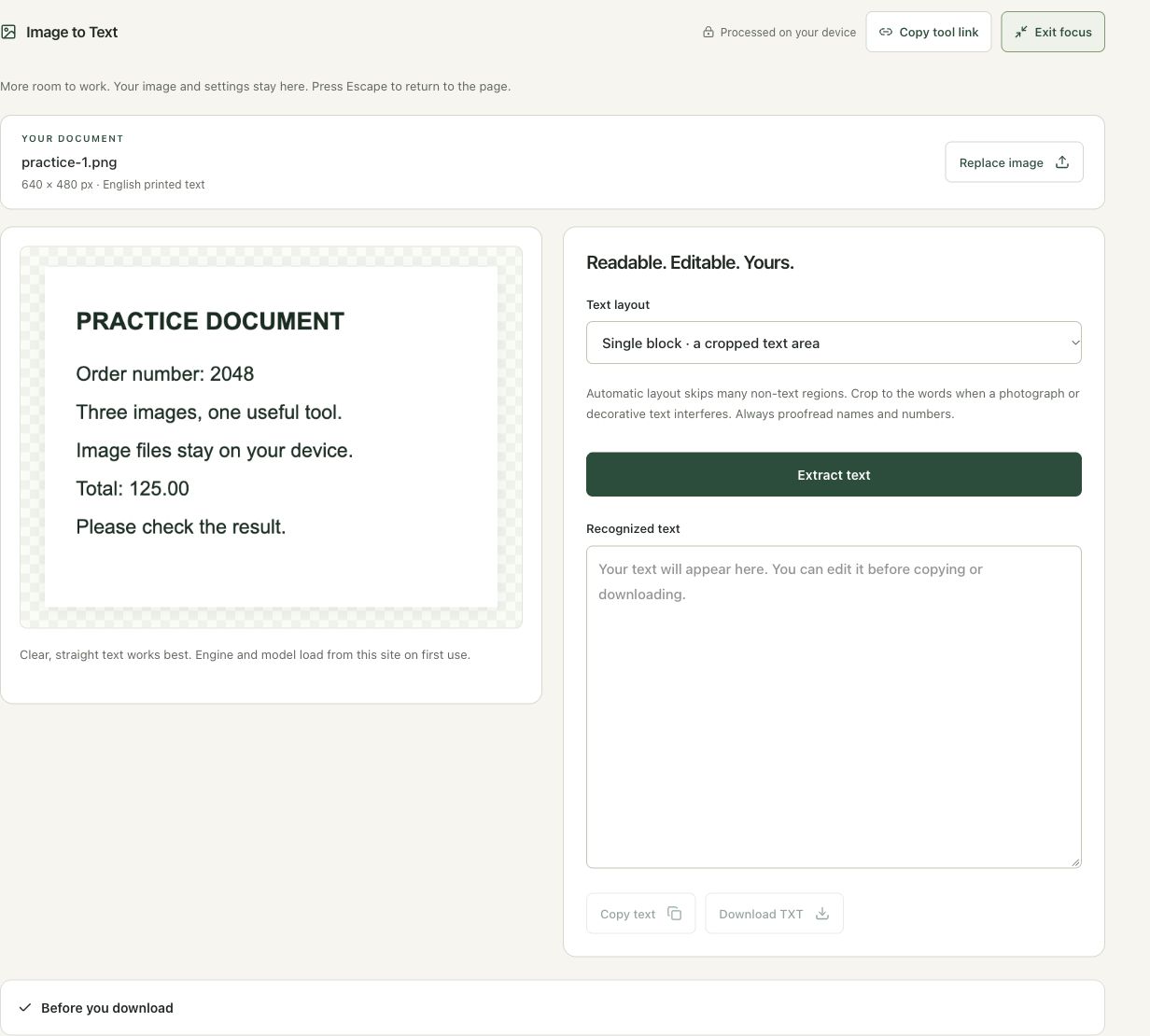This screenshot has height=1036, width=1150.
Task: Click the checkmark icon beside Before you download
Action: pos(25,1008)
